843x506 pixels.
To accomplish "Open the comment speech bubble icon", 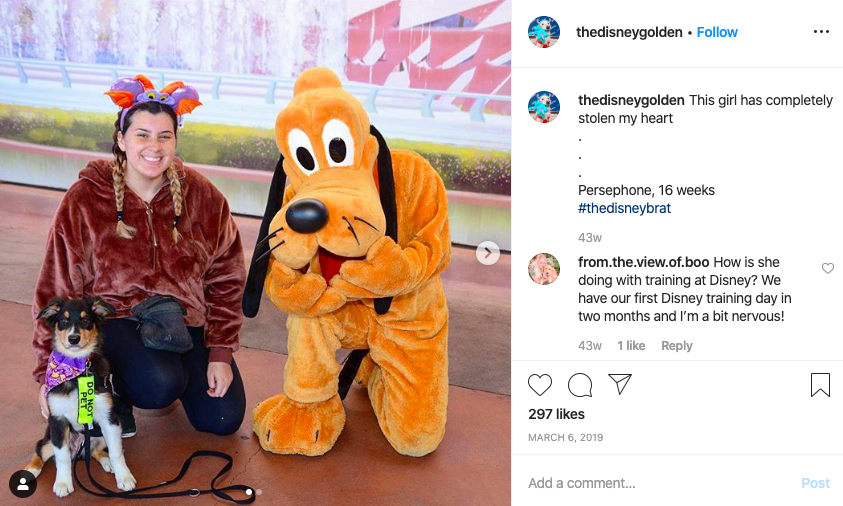I will (580, 385).
